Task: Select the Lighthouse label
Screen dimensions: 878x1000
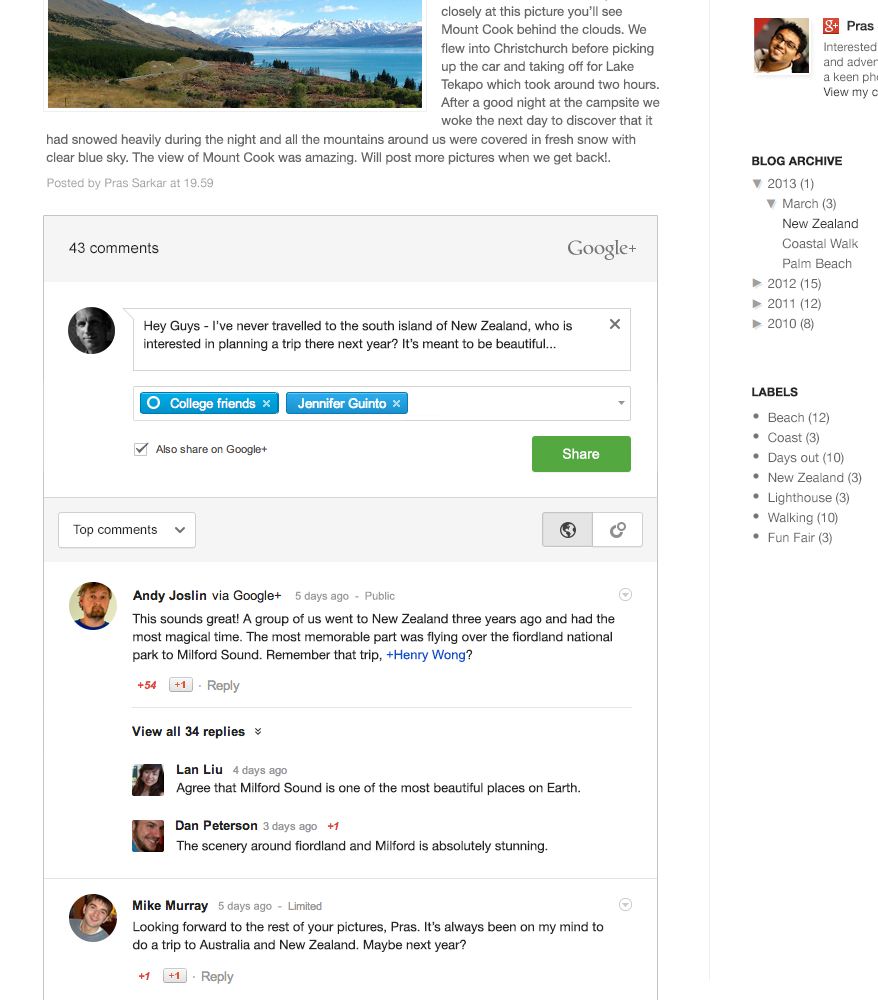Action: pos(799,498)
